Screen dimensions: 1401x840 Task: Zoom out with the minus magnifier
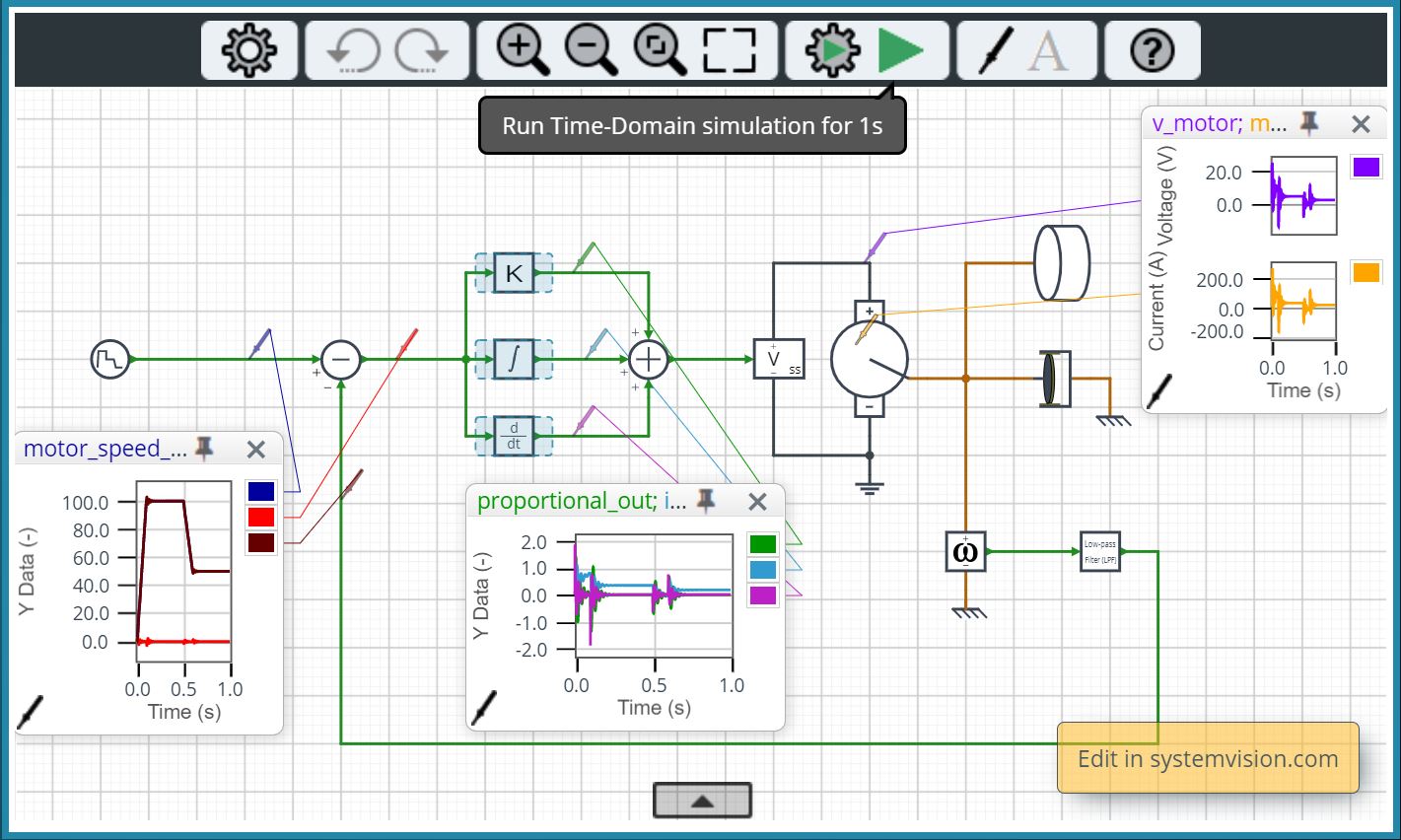point(590,49)
